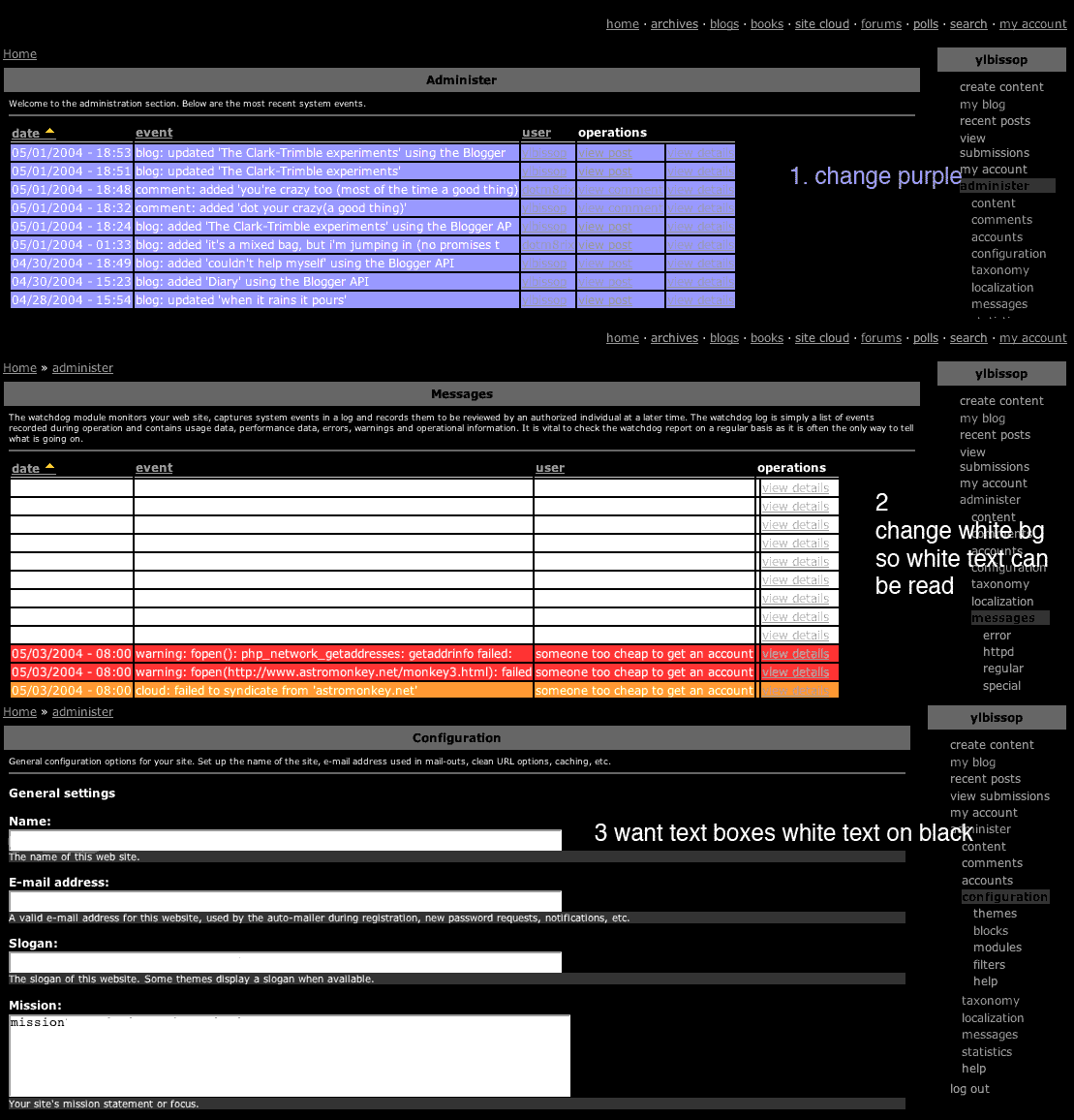Open 'search' in the nav above Messages page
This screenshot has width=1074, height=1120.
tap(968, 338)
